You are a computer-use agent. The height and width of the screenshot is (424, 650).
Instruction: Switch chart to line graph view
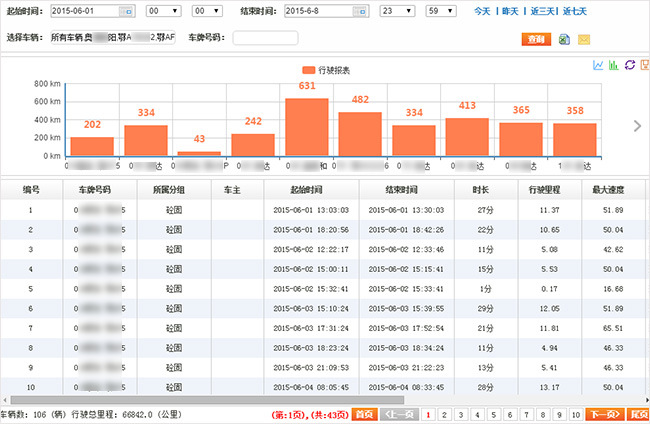tap(598, 65)
